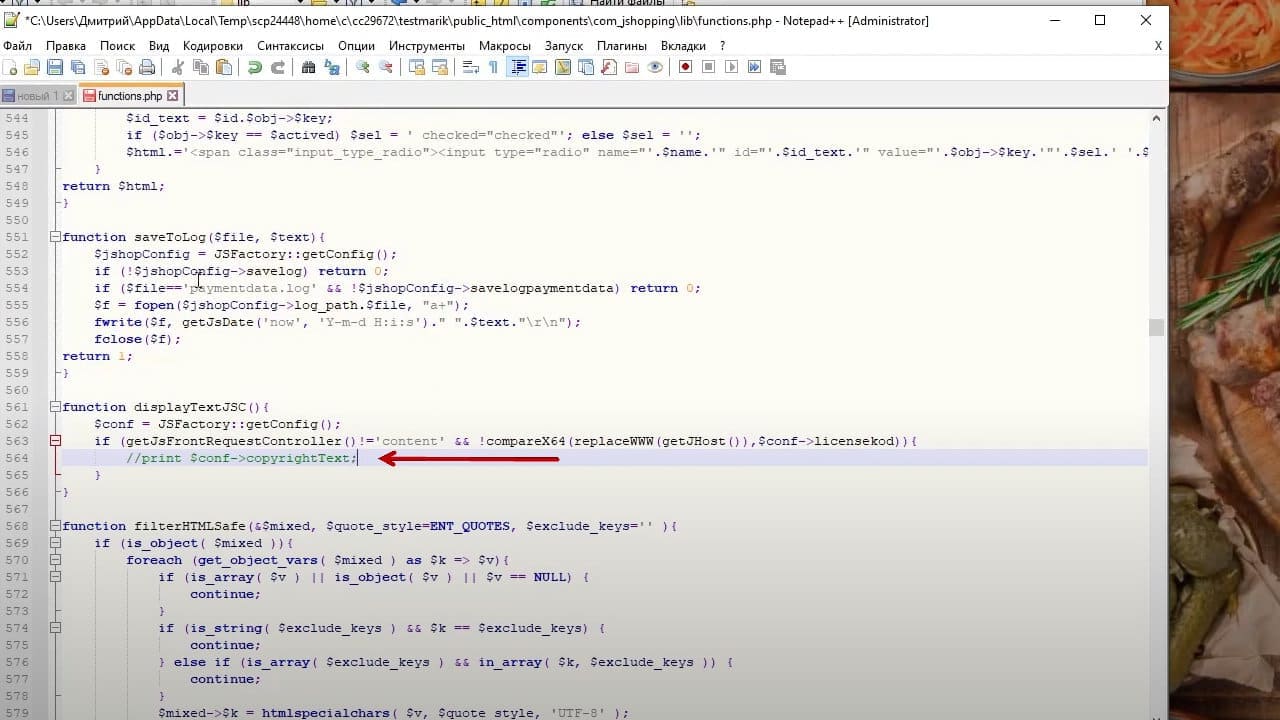This screenshot has width=1280, height=720.
Task: Toggle the indent guide toolbar button
Action: pyautogui.click(x=517, y=67)
